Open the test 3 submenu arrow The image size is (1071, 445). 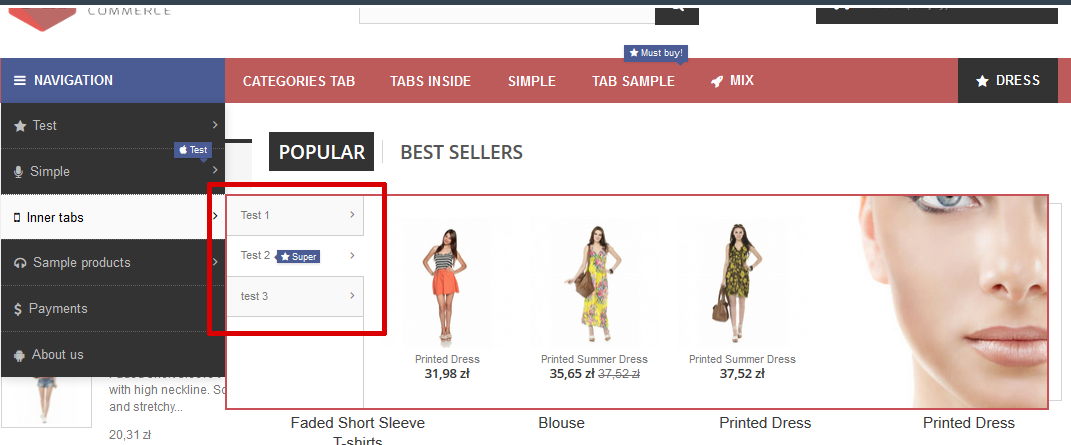pyautogui.click(x=352, y=296)
